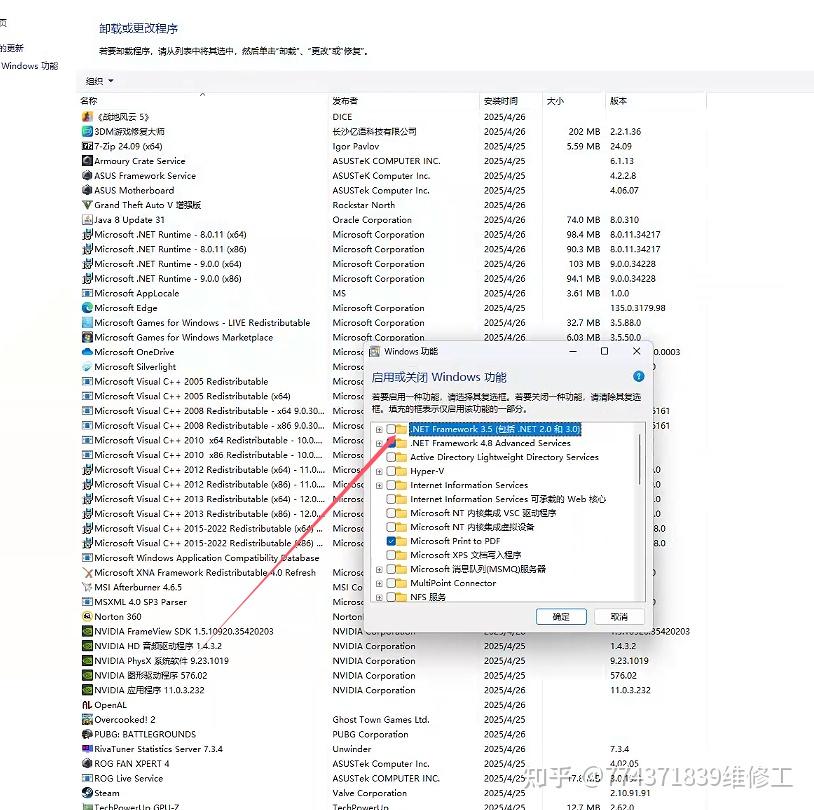Select the RivaTuner Statistics Server icon
Image resolution: width=814 pixels, height=810 pixels.
87,749
